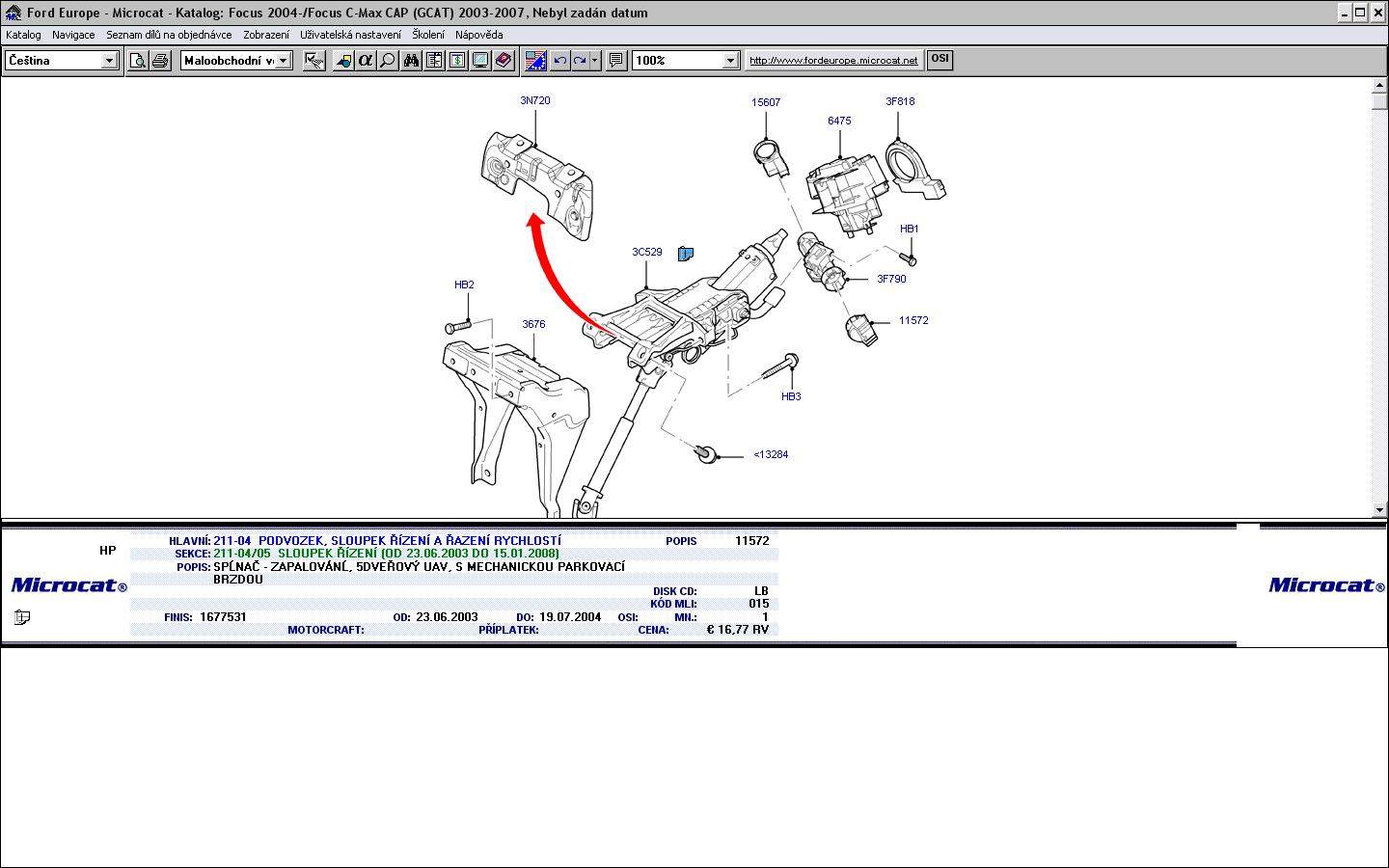Click the magnifying glass search icon
The image size is (1389, 868).
point(387,61)
